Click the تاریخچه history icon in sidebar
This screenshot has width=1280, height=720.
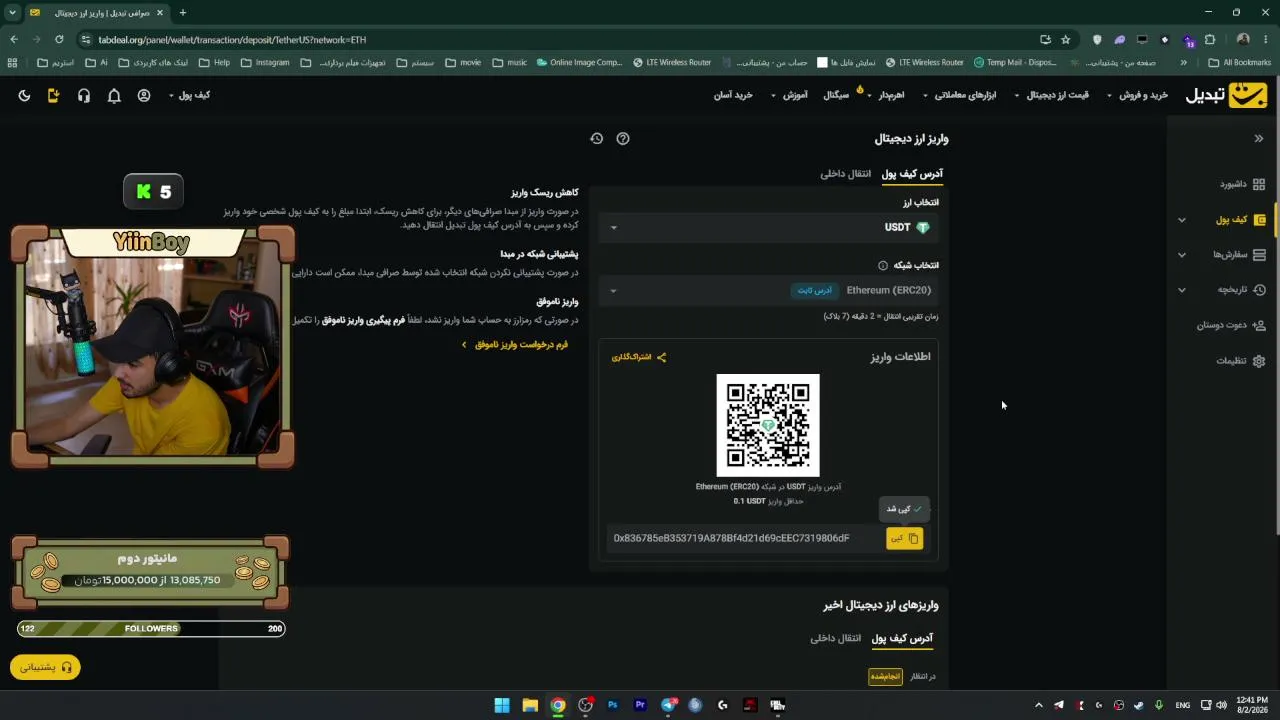click(x=1259, y=290)
